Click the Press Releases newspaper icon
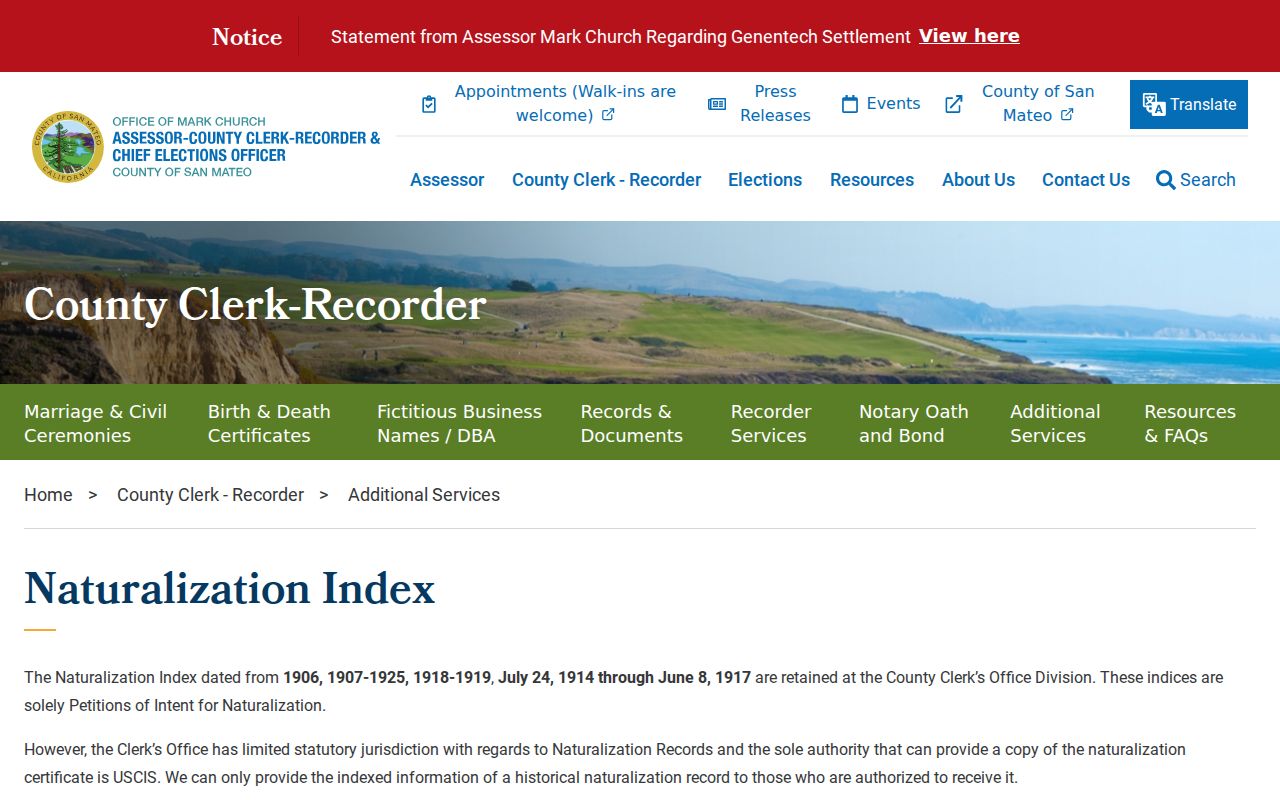1280x800 pixels. tap(717, 104)
